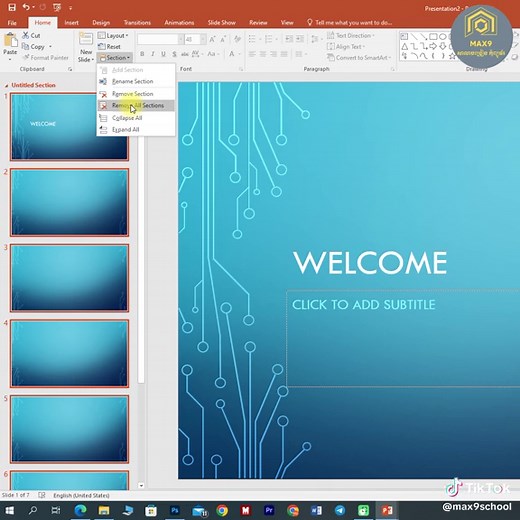Open File Explorer from taskbar
520x520 pixels.
(104, 510)
